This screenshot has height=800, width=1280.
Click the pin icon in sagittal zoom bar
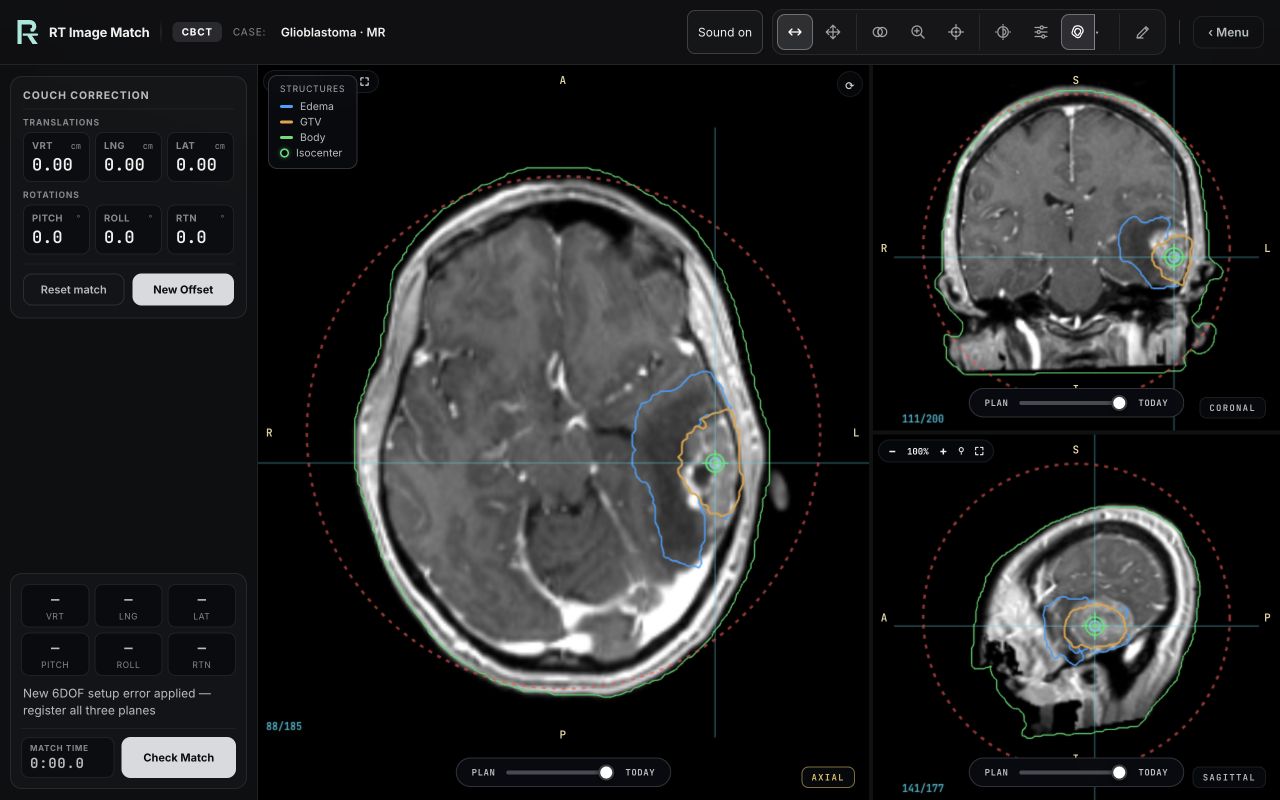click(961, 451)
